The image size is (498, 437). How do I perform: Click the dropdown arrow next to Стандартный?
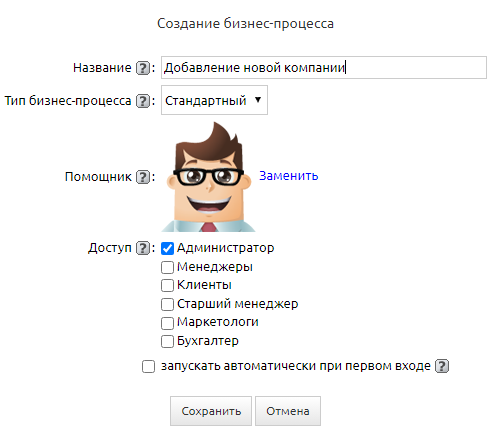(258, 100)
